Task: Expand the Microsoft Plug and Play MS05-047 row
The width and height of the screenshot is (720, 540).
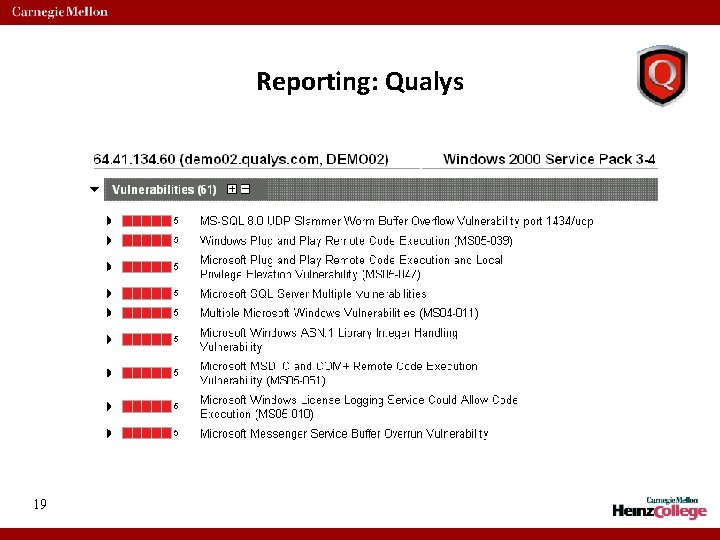Action: [109, 267]
